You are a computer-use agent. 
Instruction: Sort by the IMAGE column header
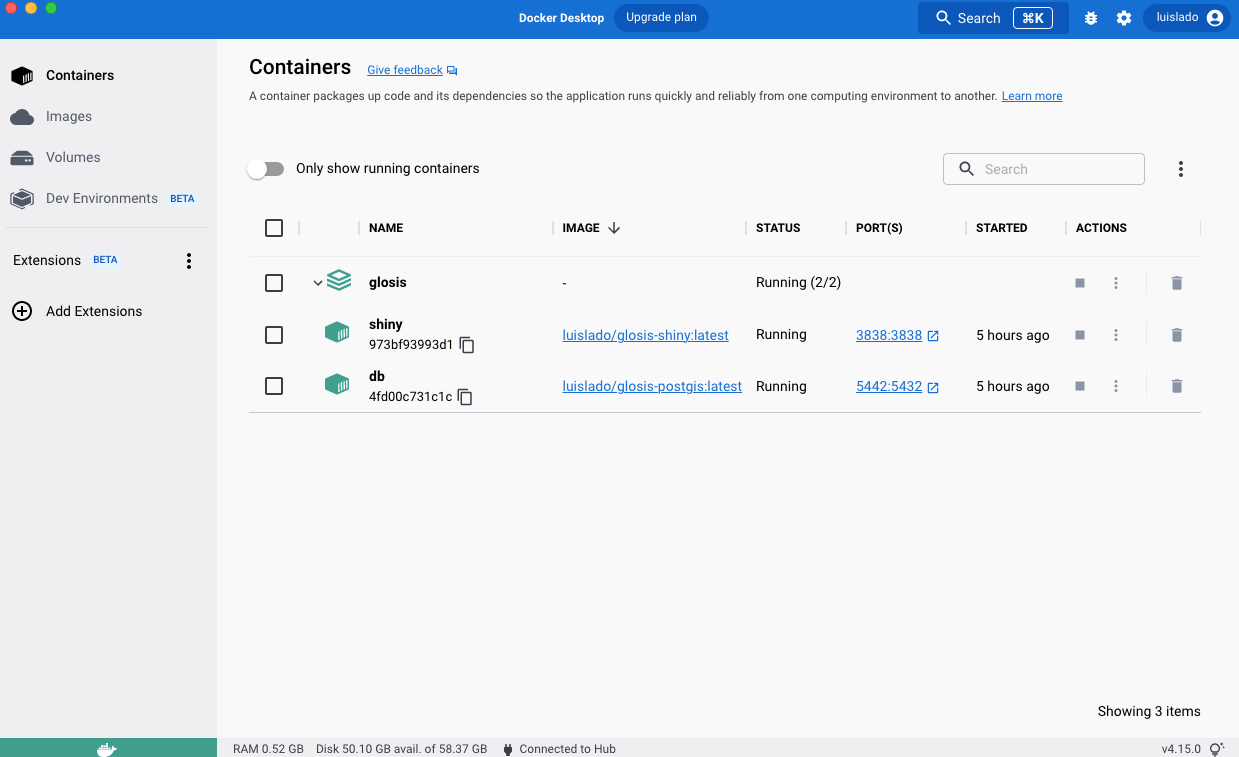tap(581, 228)
